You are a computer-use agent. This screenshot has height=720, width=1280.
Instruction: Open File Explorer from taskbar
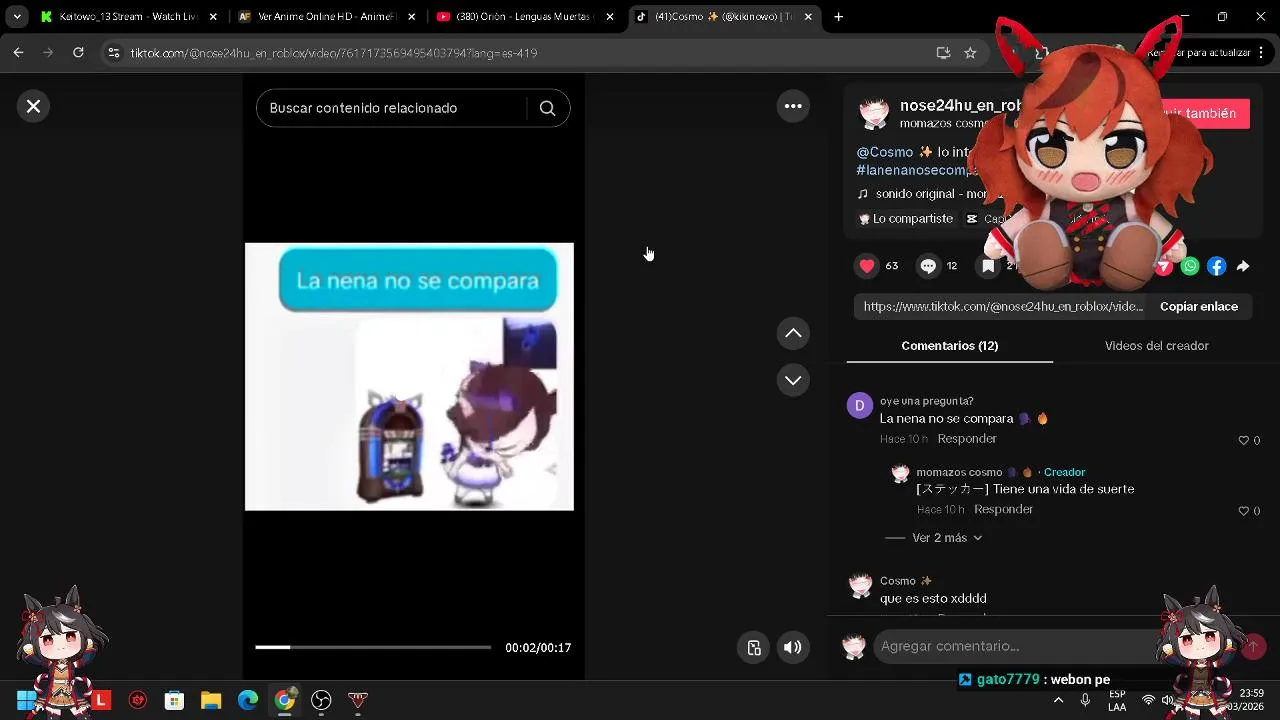coord(211,701)
